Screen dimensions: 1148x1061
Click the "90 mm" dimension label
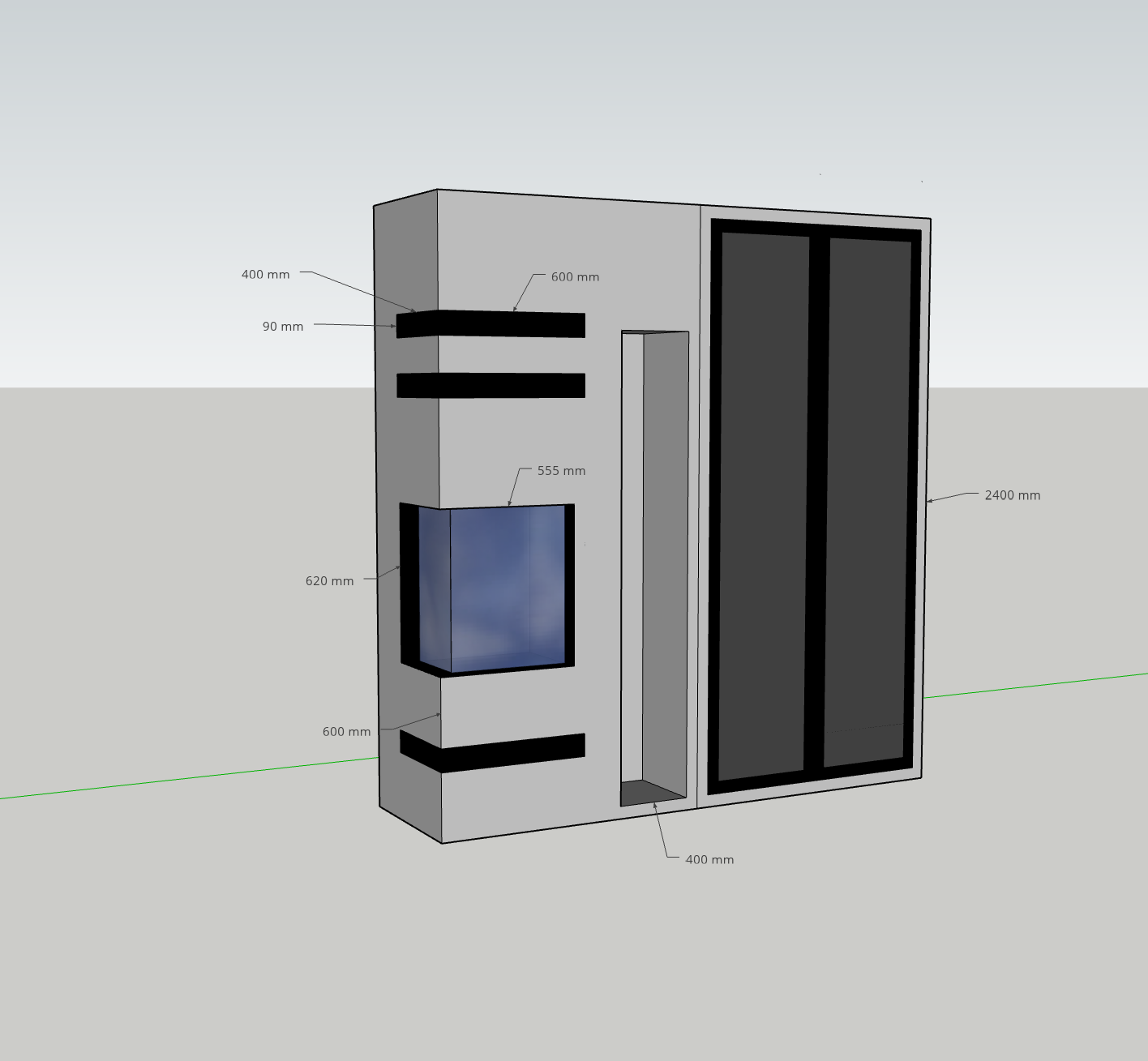tap(282, 327)
